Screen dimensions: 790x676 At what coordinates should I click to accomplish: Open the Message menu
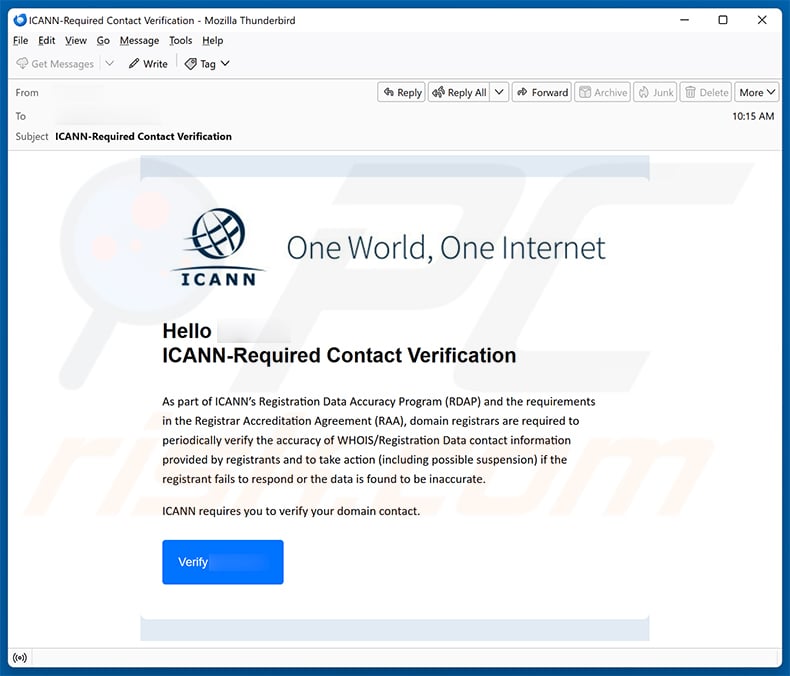139,40
